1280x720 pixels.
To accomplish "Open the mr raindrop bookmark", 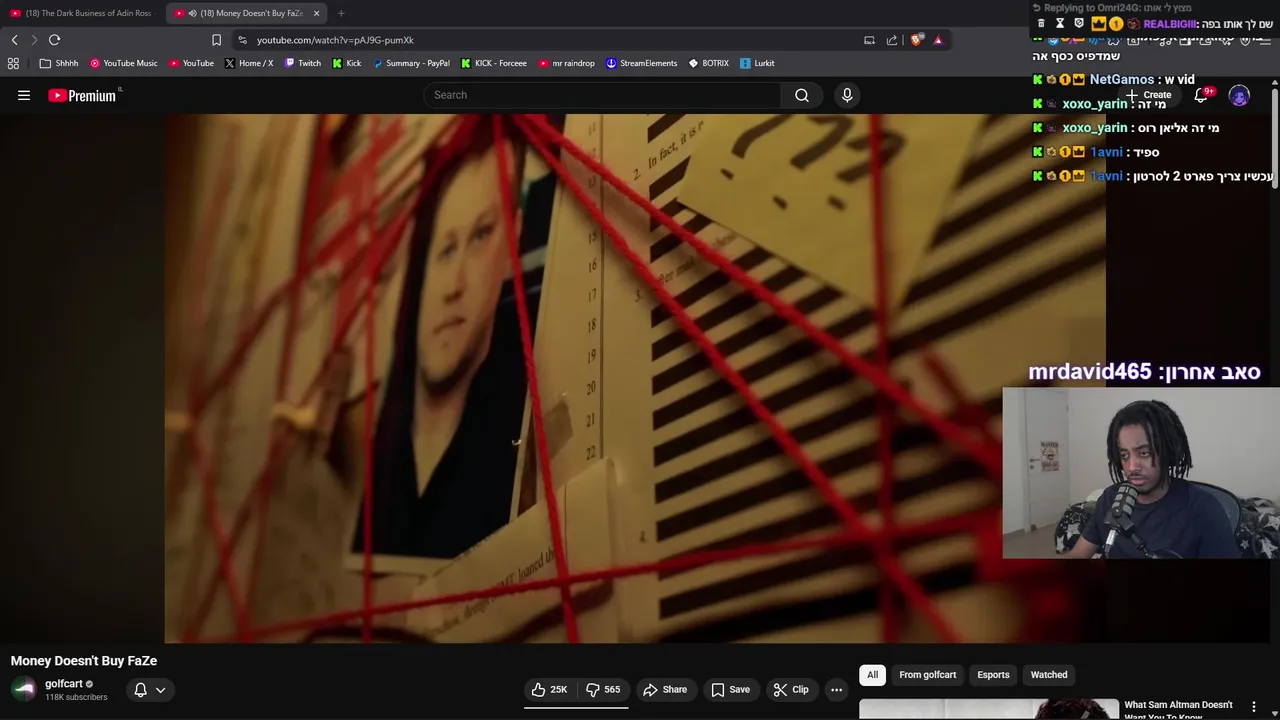I will (x=566, y=63).
